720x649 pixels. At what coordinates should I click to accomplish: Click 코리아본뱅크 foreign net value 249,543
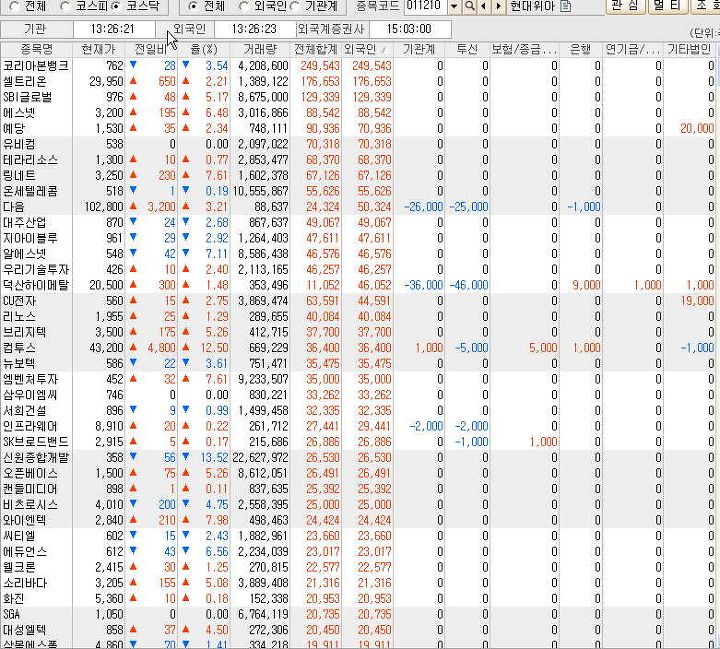[x=371, y=66]
